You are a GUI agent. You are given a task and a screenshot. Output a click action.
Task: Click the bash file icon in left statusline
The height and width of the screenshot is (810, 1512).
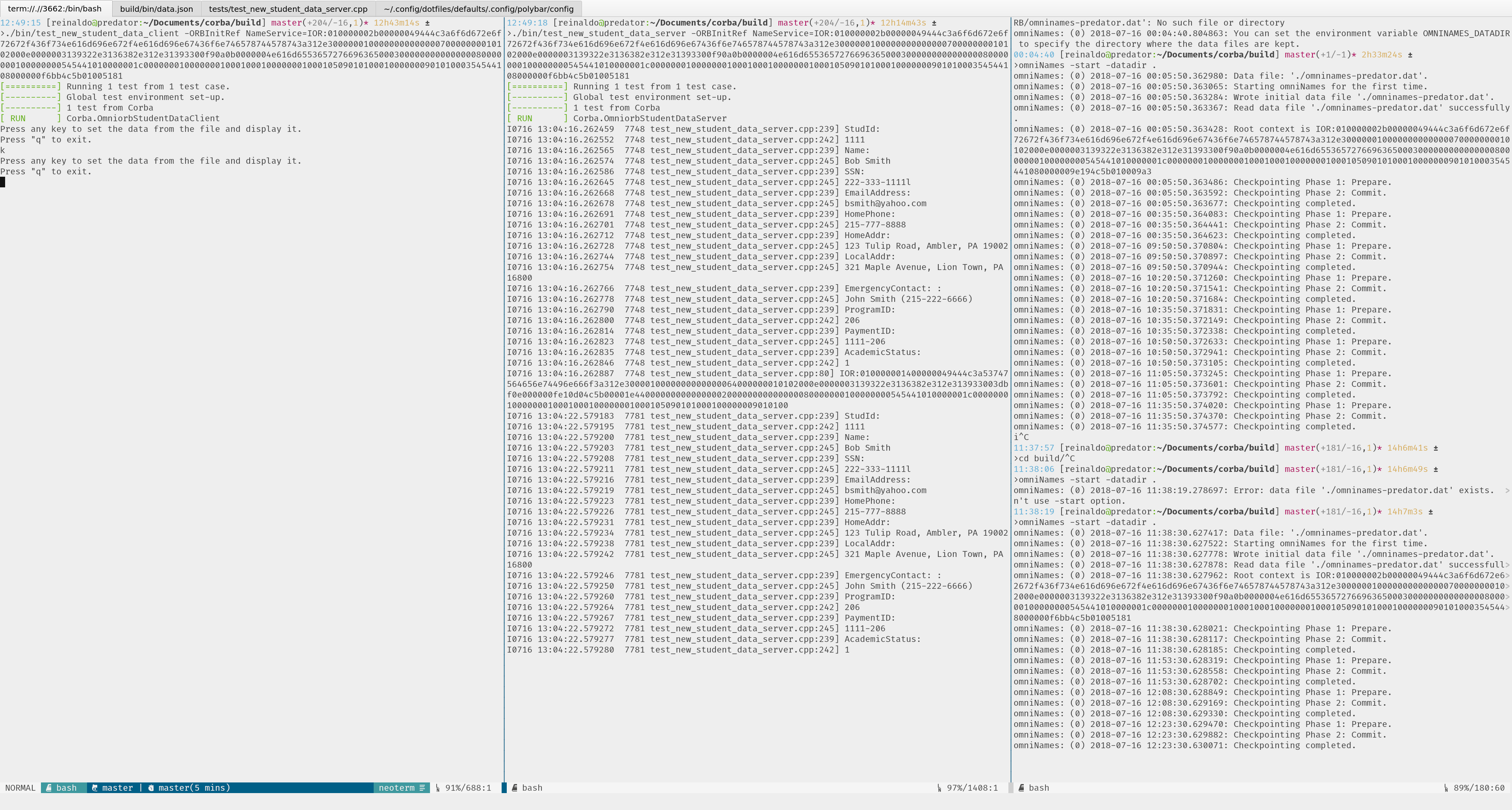49,788
